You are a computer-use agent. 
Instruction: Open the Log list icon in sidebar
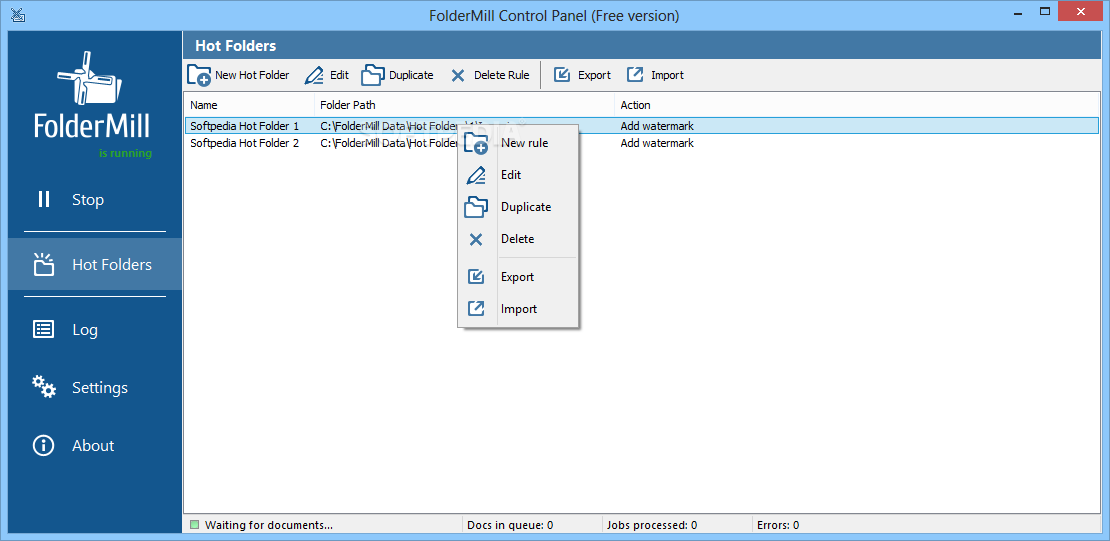tap(44, 329)
